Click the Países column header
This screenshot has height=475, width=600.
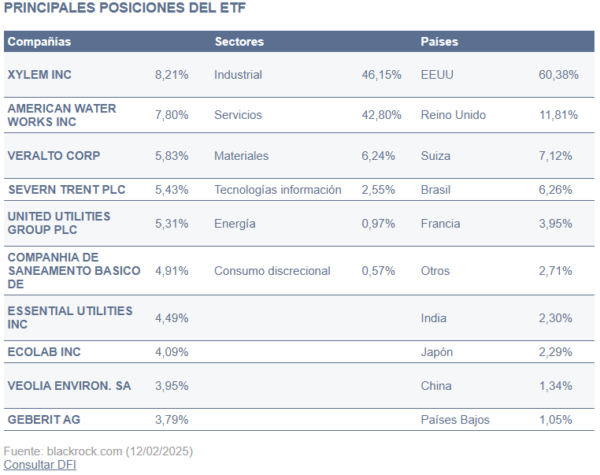pyautogui.click(x=440, y=42)
